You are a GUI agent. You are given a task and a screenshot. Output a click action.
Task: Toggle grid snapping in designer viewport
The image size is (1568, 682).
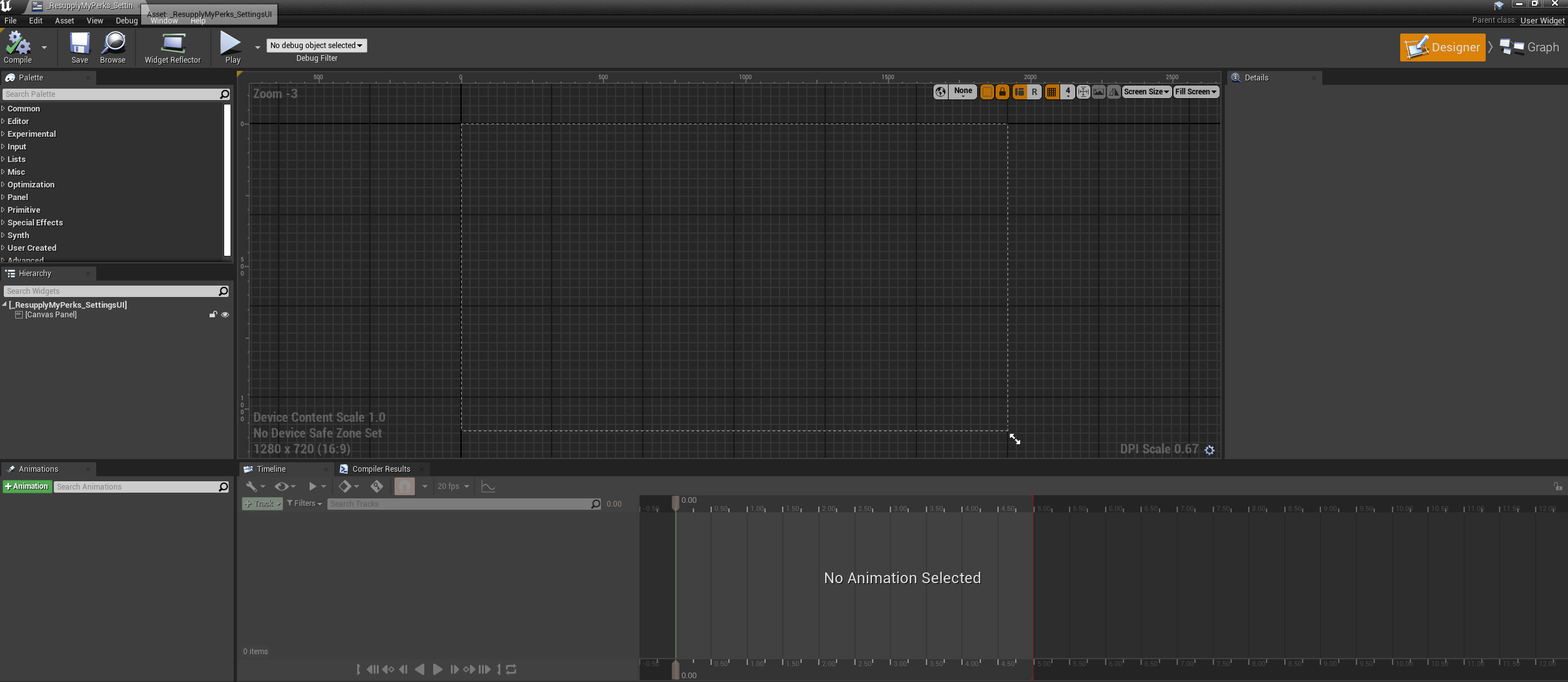(x=1052, y=92)
